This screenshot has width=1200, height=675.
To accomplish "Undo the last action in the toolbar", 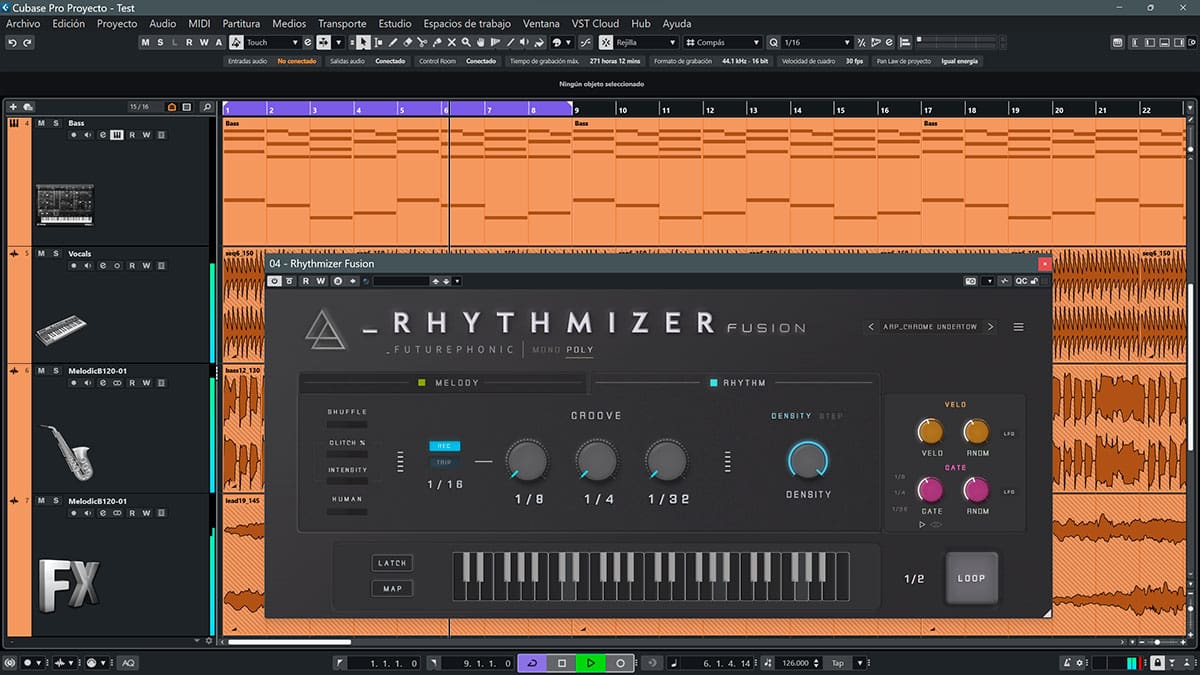I will (12, 42).
